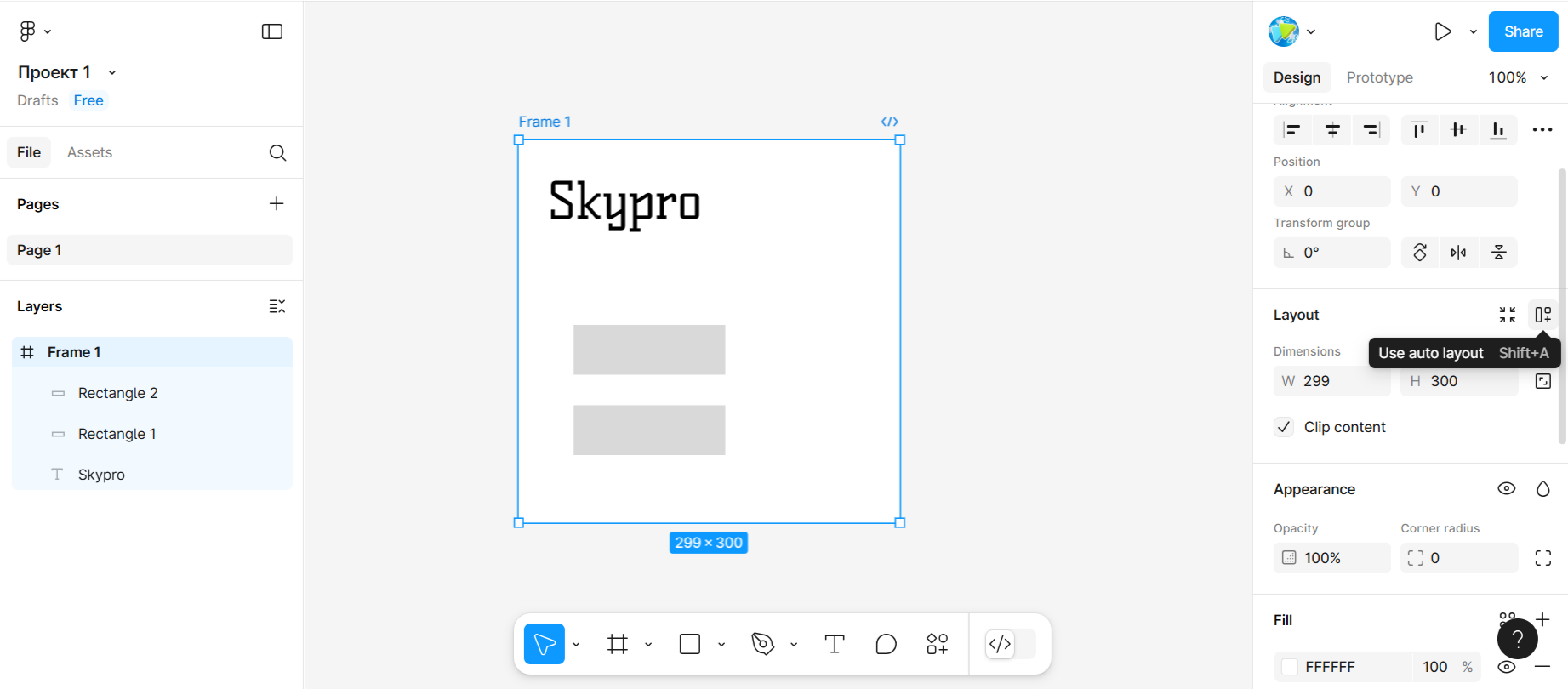Select Frame 1 layer row
This screenshot has height=689, width=1568.
point(152,352)
